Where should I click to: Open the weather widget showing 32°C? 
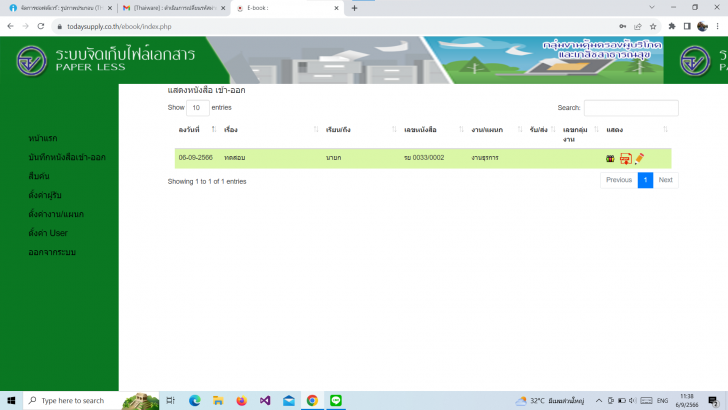[549, 400]
